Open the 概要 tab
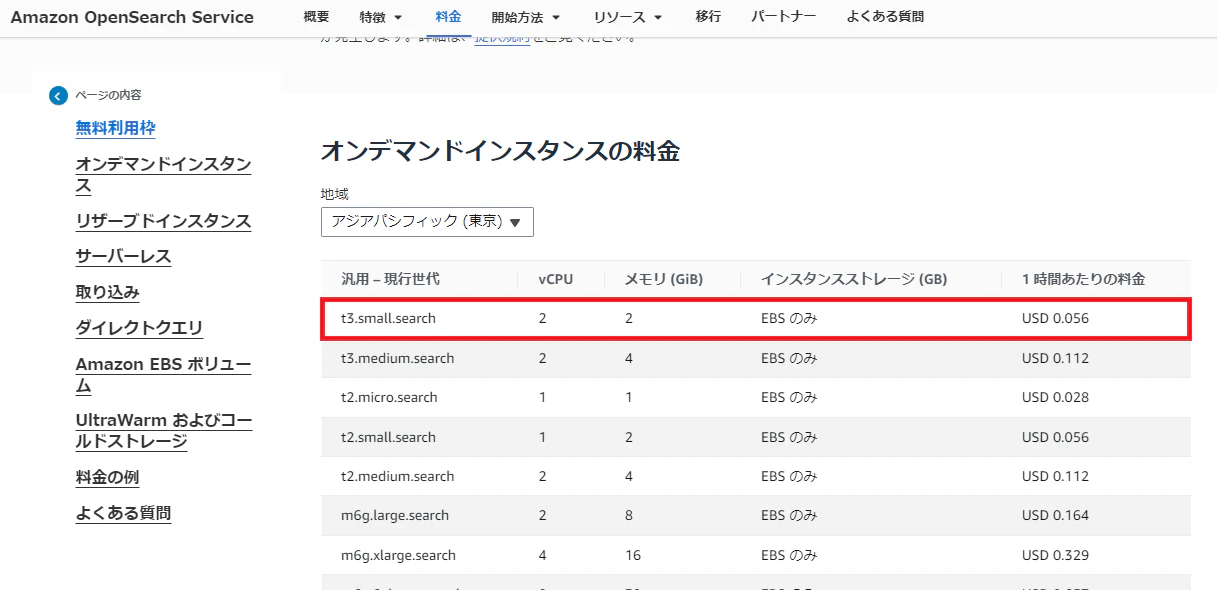Viewport: 1217px width, 590px height. pos(316,17)
